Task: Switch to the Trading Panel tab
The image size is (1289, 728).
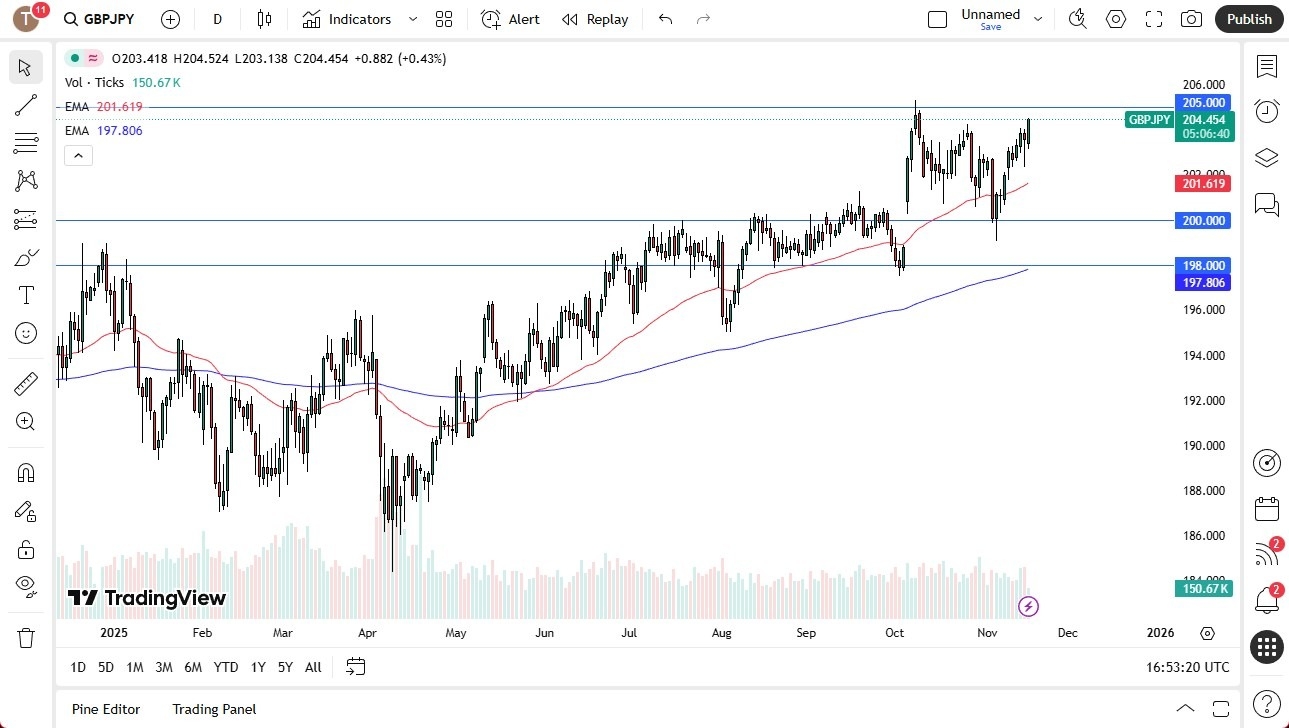Action: (x=213, y=709)
